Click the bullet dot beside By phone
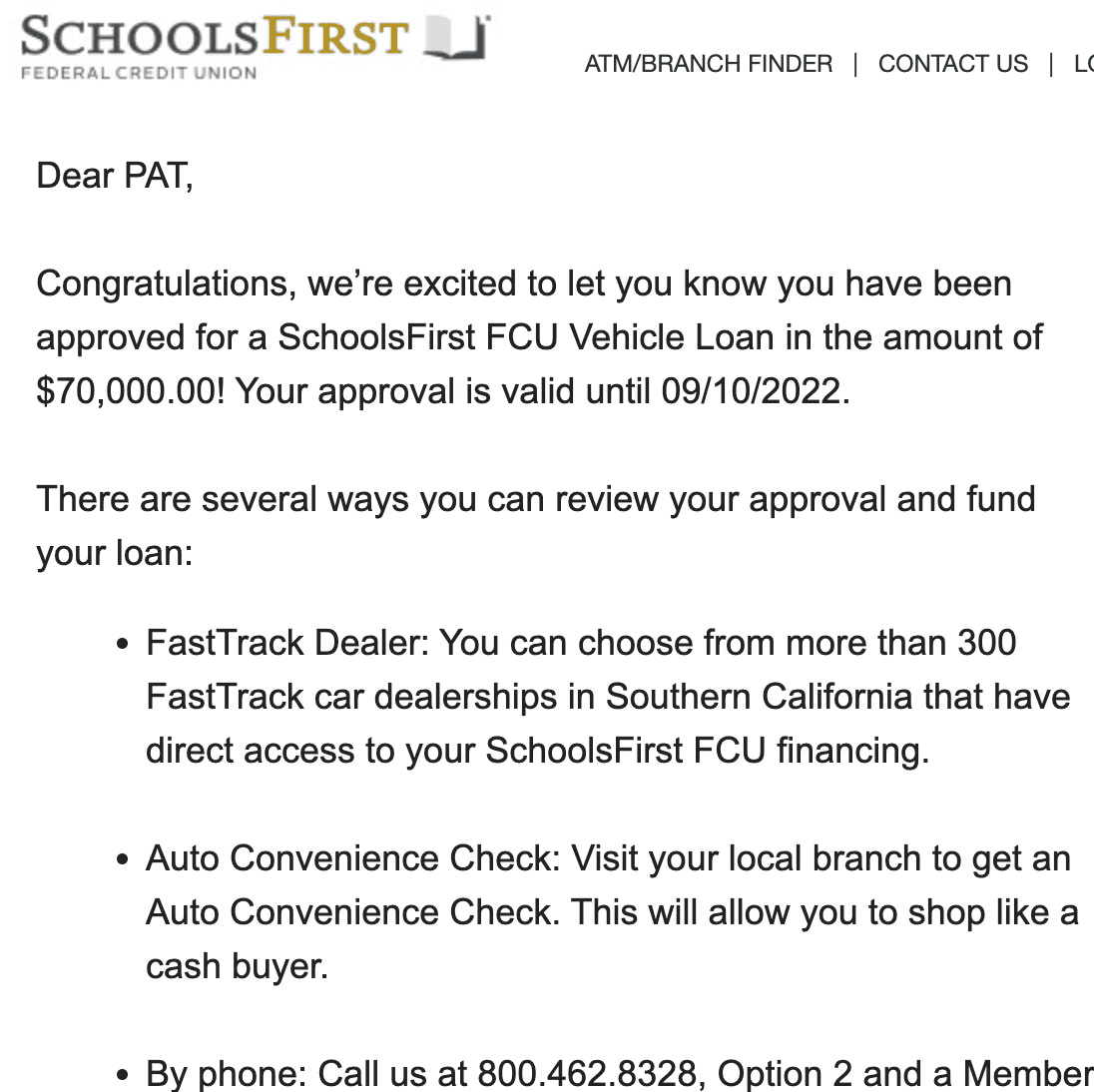 point(122,1076)
